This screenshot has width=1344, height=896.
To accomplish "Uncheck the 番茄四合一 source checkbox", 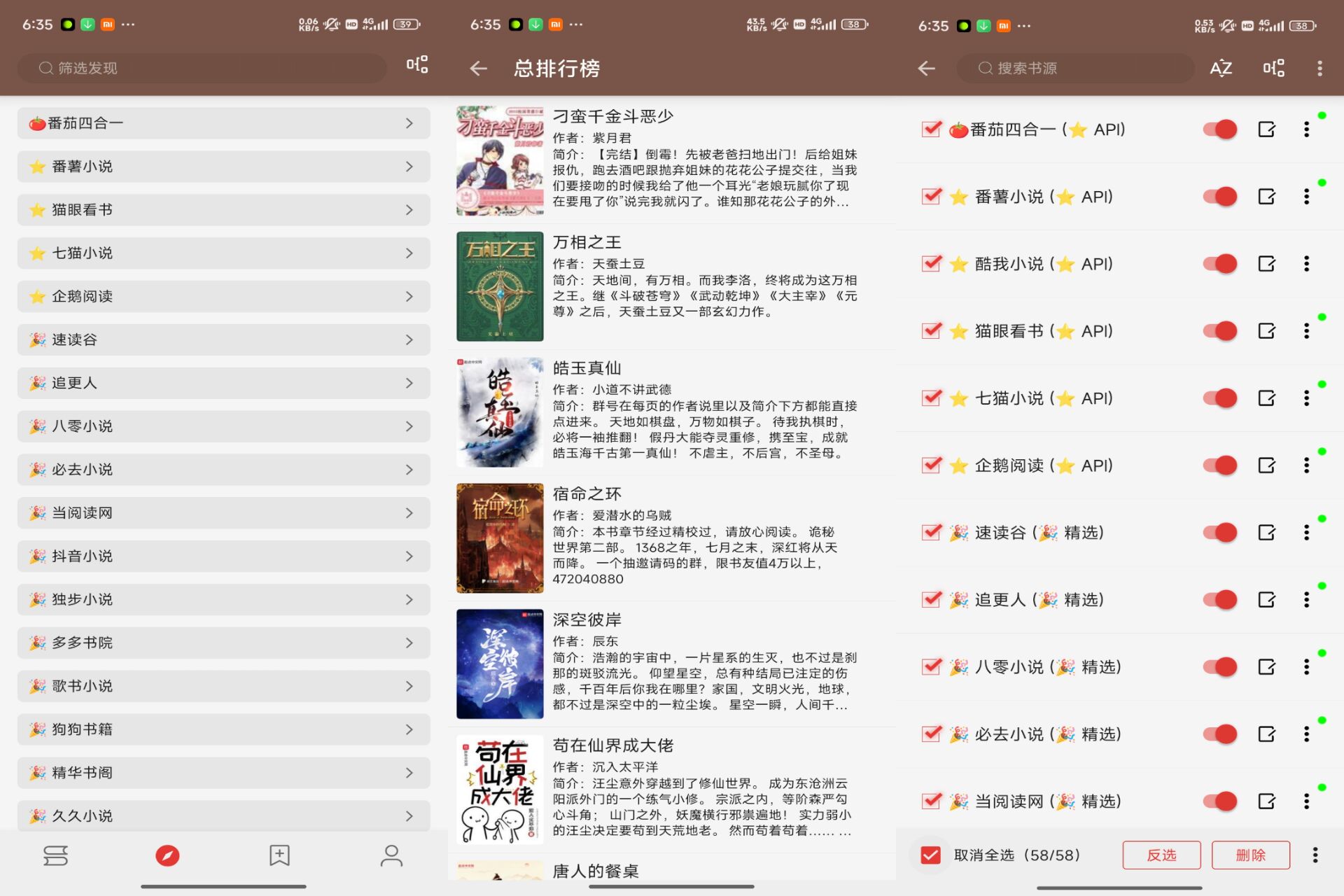I will [x=930, y=129].
